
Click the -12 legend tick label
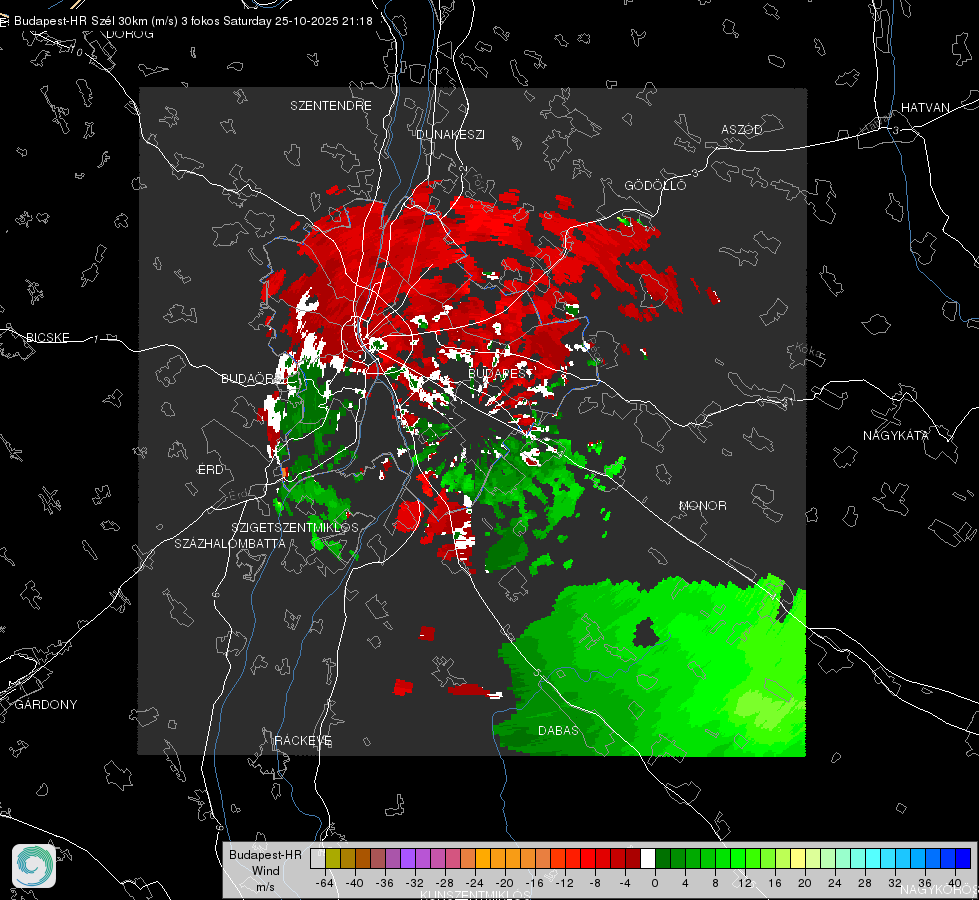564,883
